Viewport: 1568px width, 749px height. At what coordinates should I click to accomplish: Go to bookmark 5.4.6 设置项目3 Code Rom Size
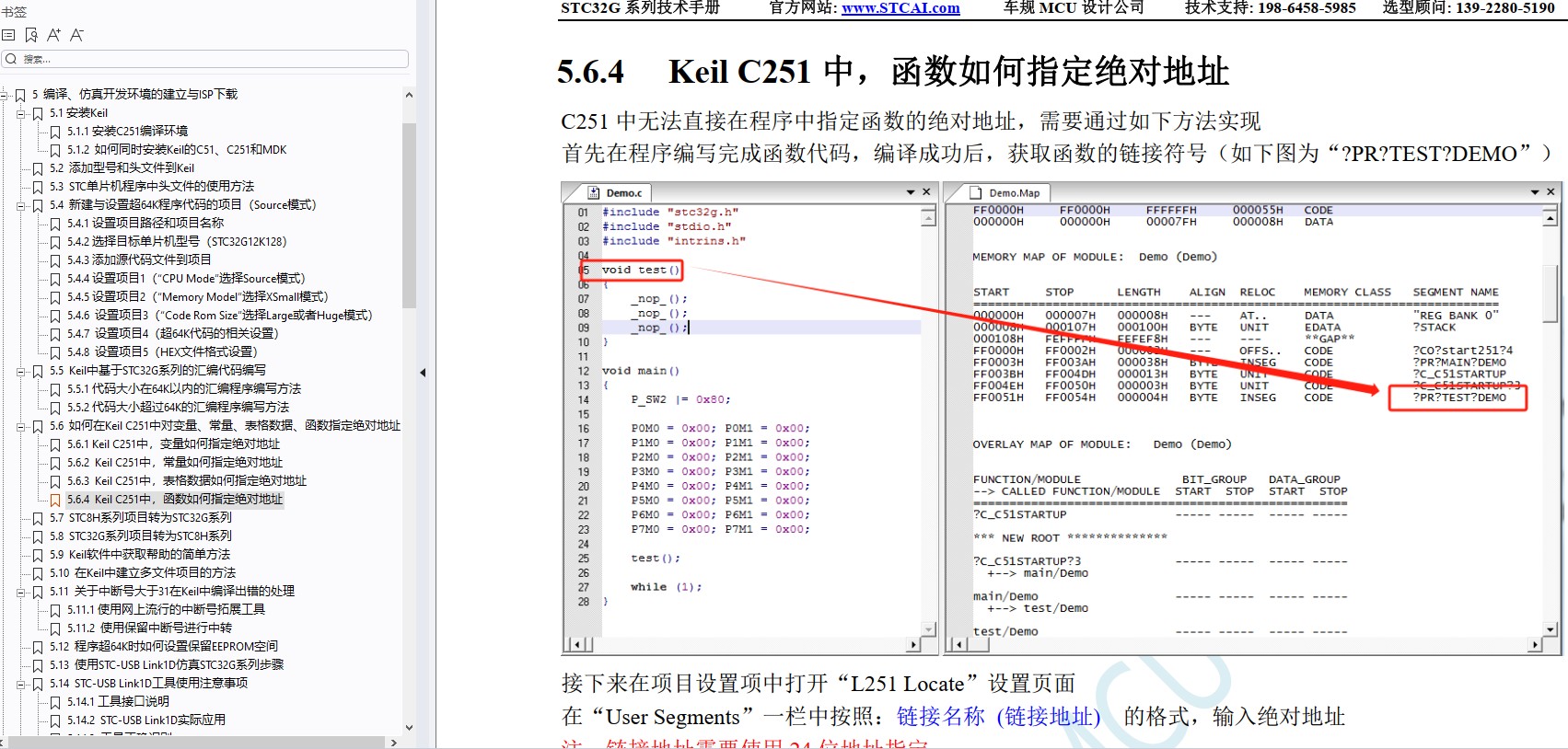pos(219,316)
